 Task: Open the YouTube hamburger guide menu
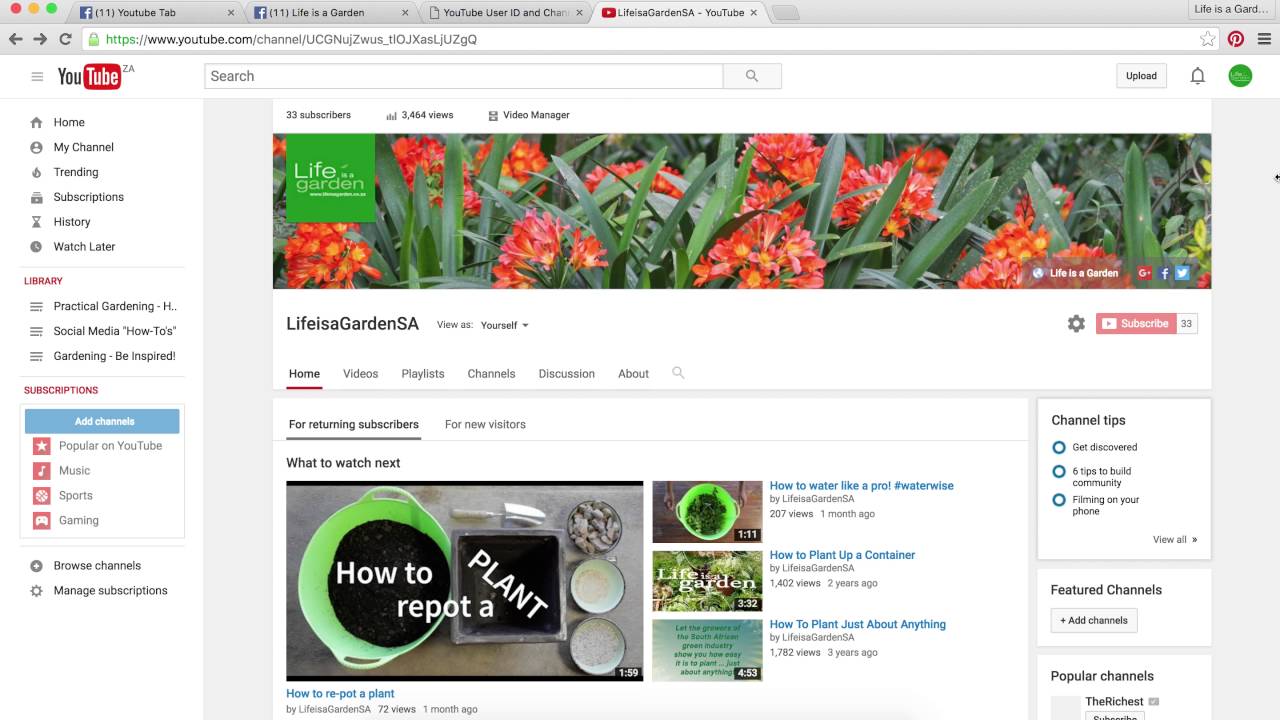pyautogui.click(x=37, y=77)
